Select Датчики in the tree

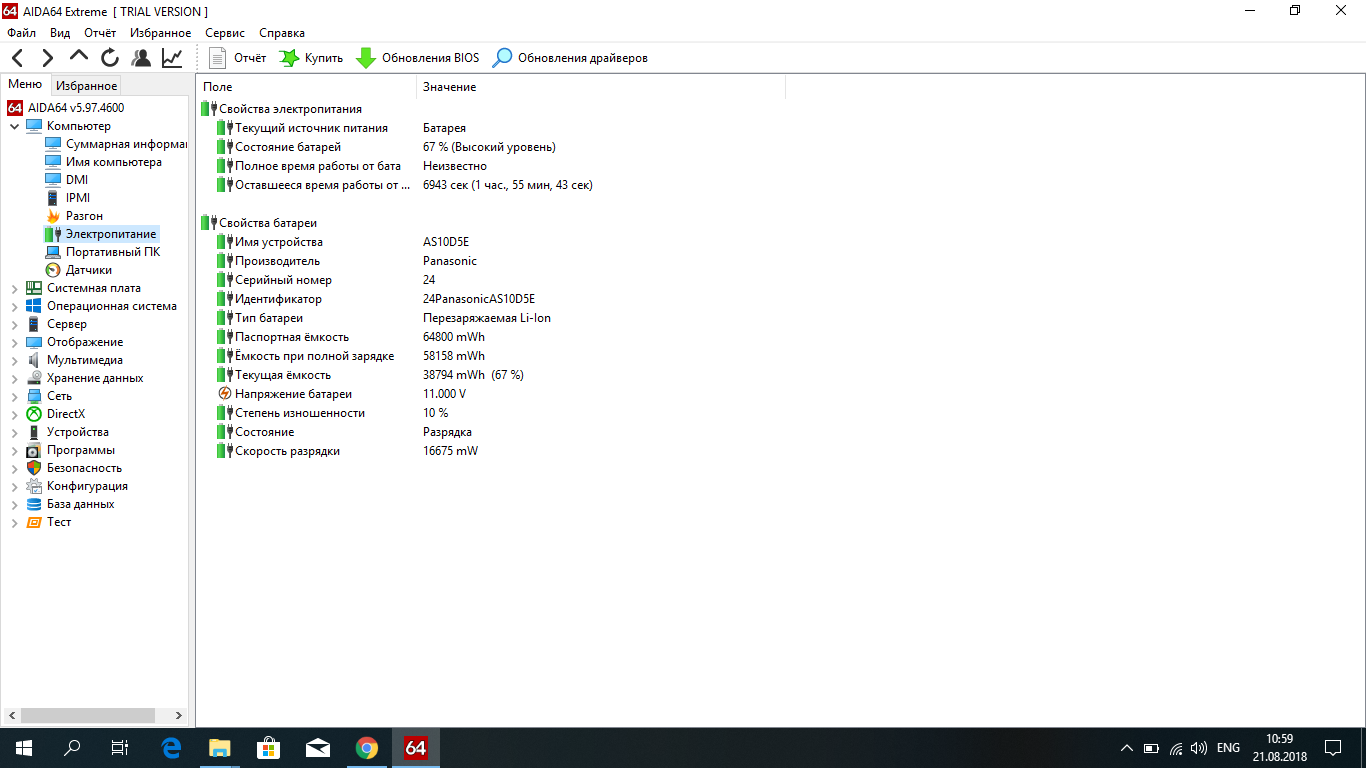pos(88,270)
